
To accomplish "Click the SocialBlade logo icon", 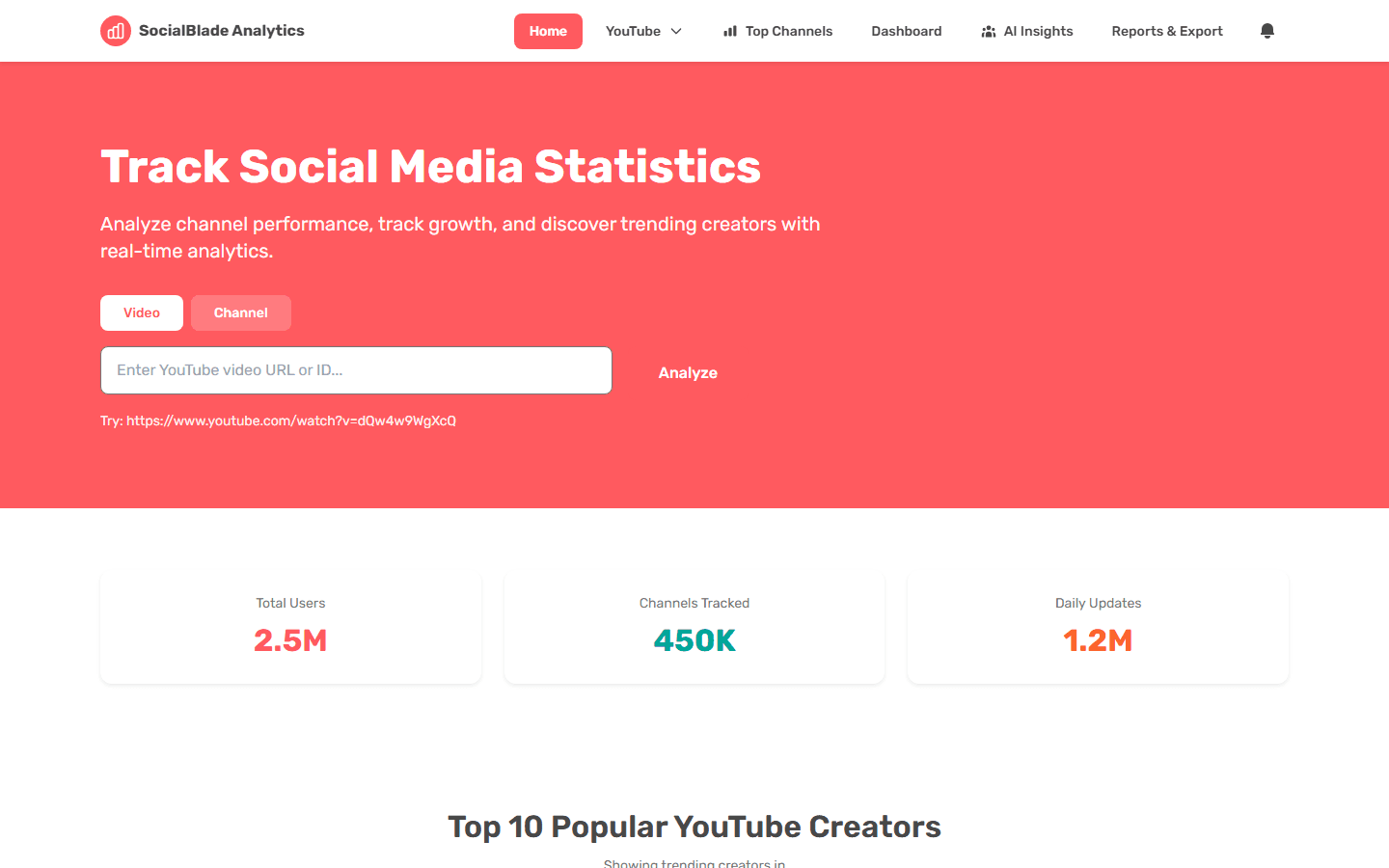I will tap(115, 30).
